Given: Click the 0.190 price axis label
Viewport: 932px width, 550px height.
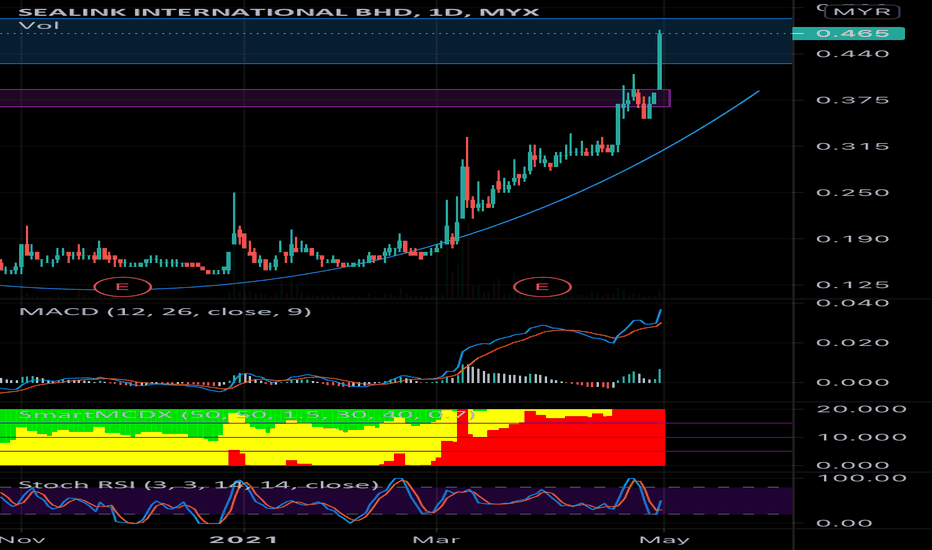Looking at the screenshot, I should click(852, 239).
